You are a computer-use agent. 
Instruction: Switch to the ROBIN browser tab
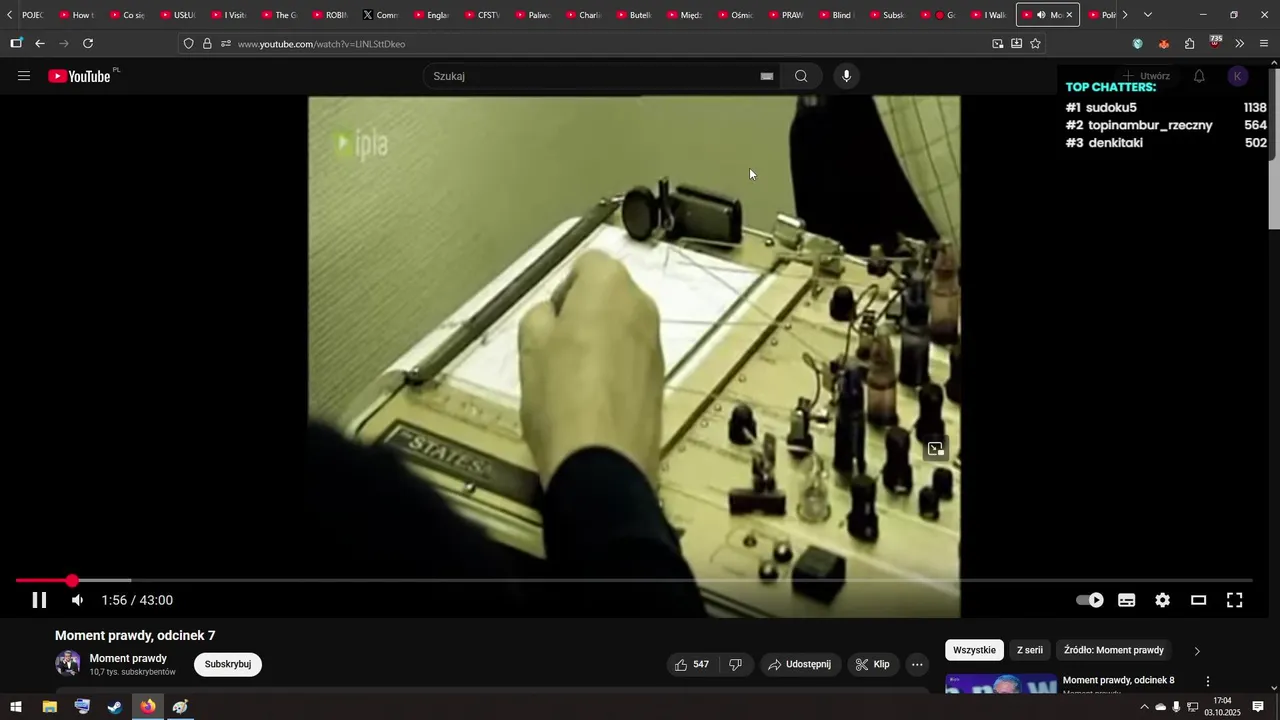coord(329,15)
